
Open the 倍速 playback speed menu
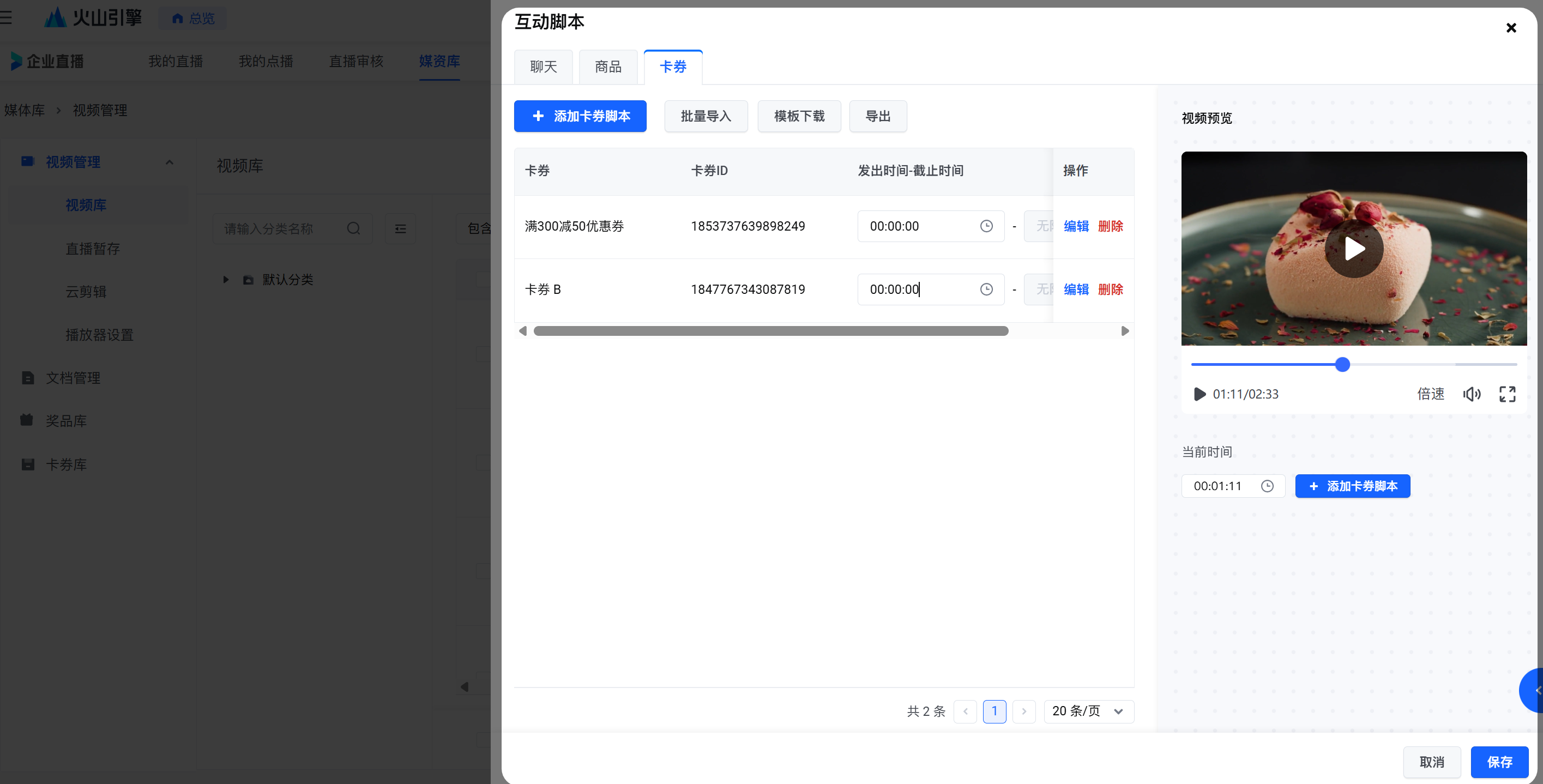tap(1430, 394)
